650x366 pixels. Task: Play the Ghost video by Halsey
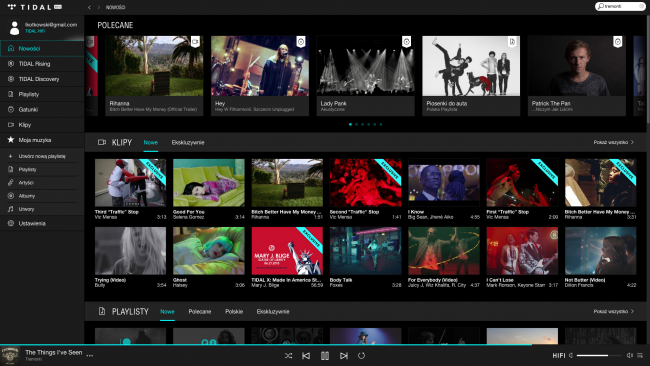pyautogui.click(x=209, y=251)
